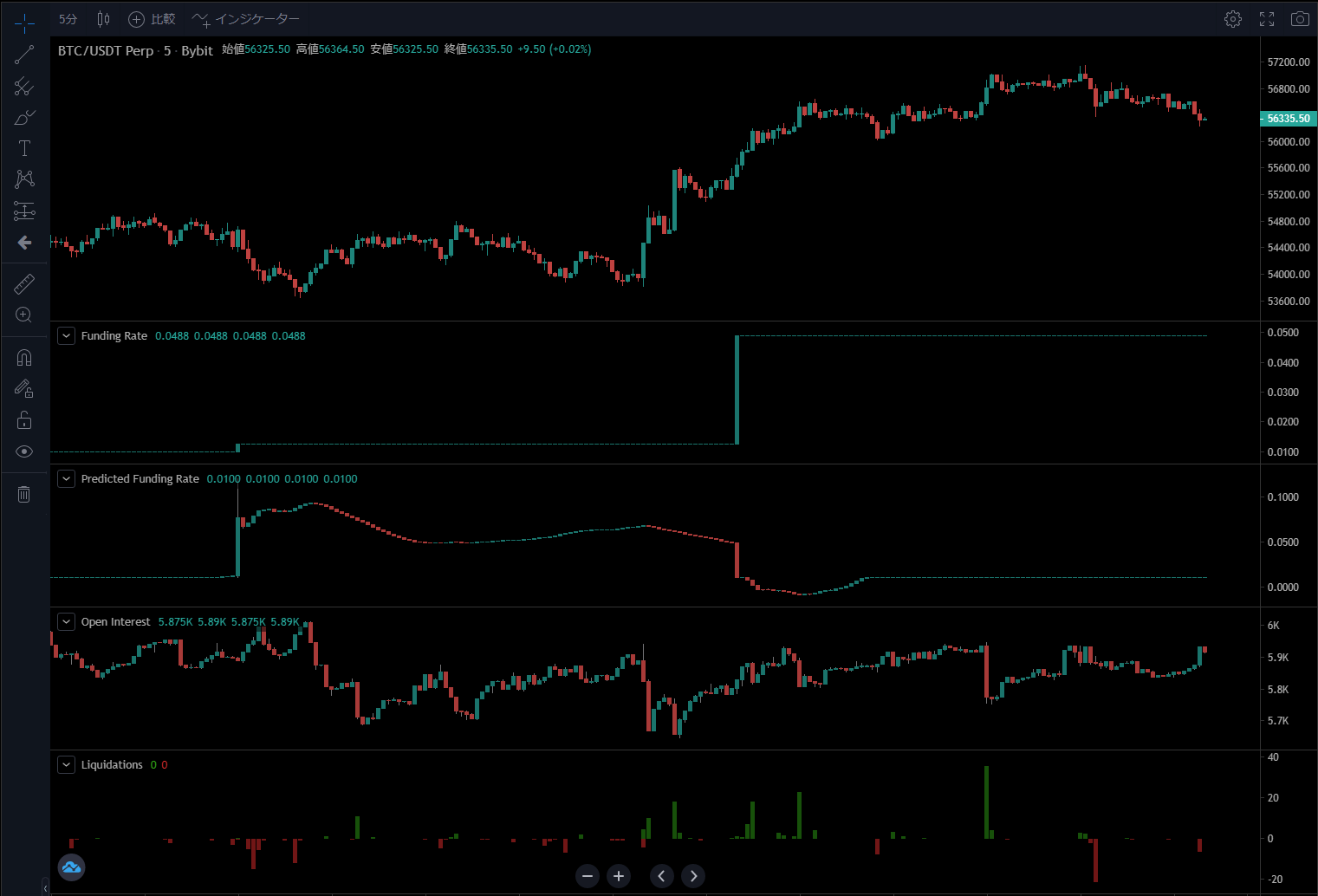Open the pitchfork and Gann tools
The image size is (1318, 896).
(24, 86)
